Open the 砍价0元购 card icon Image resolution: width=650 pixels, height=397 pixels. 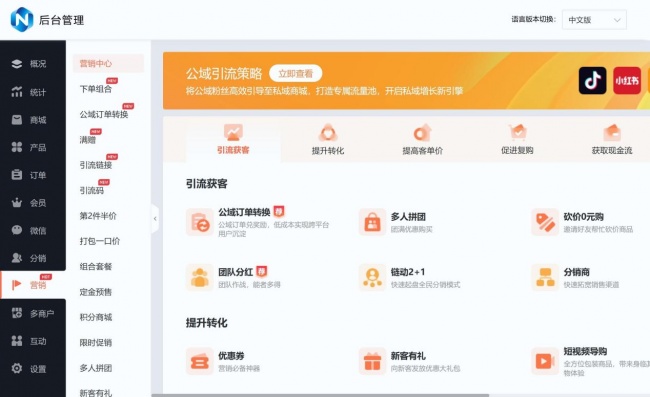[545, 222]
